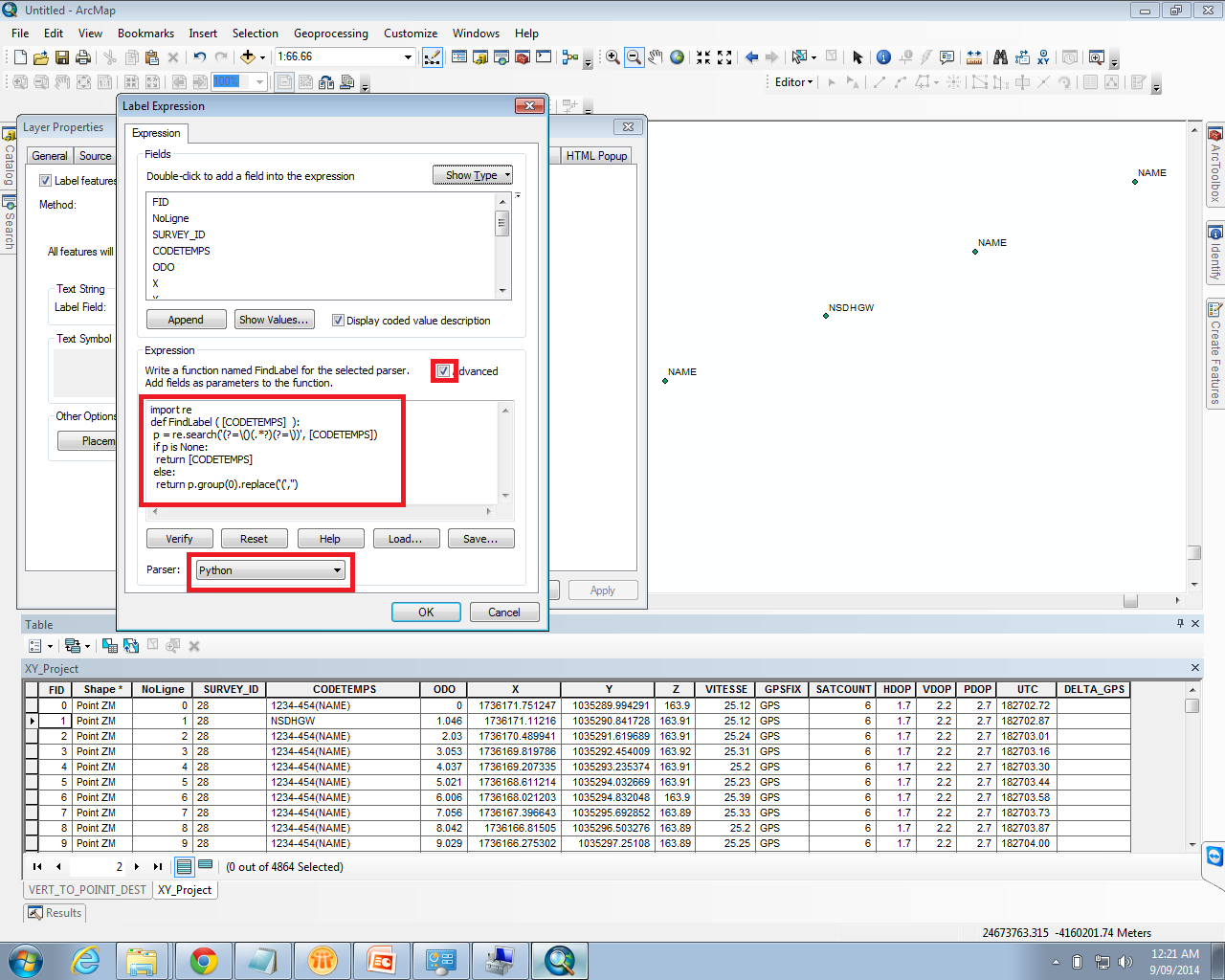1225x980 pixels.
Task: Select the Zoom In magnifier tool
Action: pyautogui.click(x=612, y=57)
